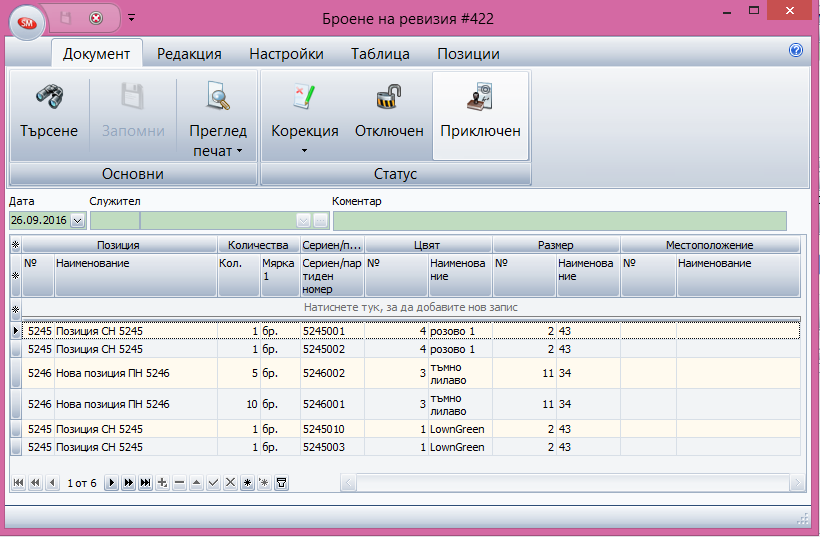Click the column header asterisk customize button
This screenshot has width=820, height=537.
pos(16,276)
